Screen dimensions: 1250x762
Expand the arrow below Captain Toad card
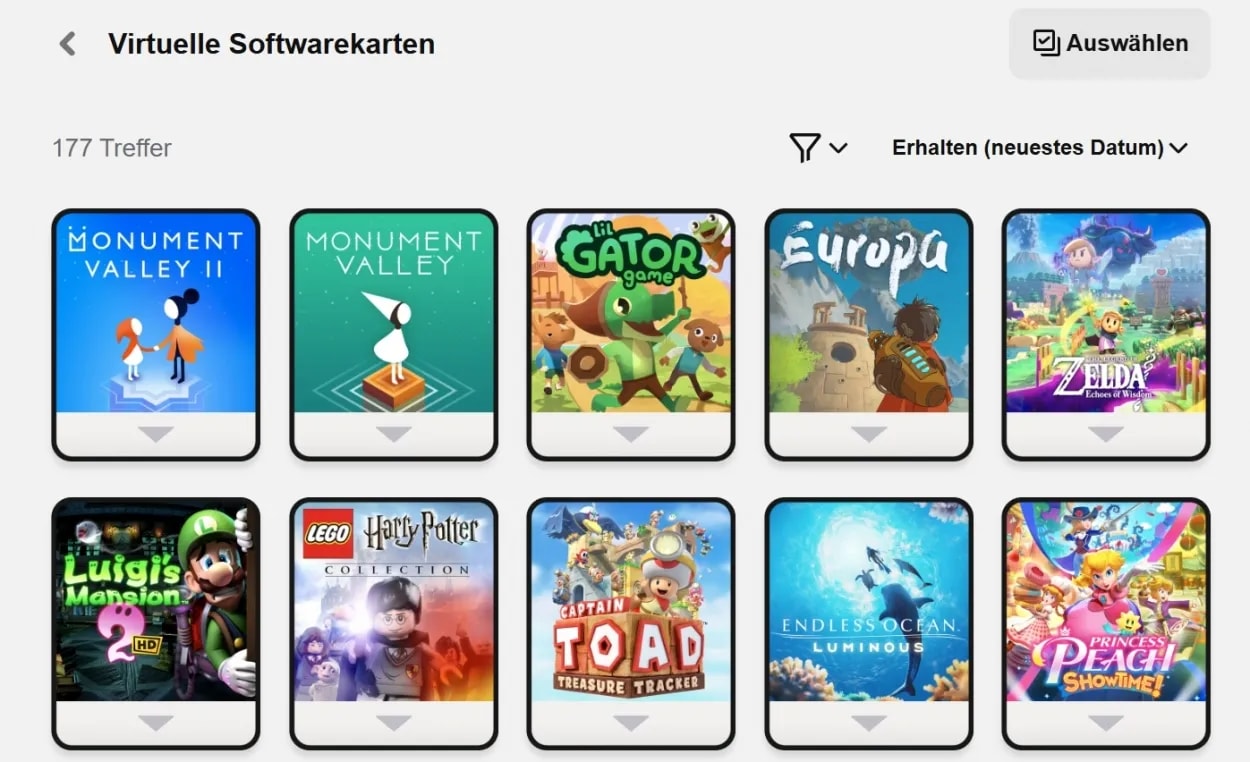tap(631, 722)
